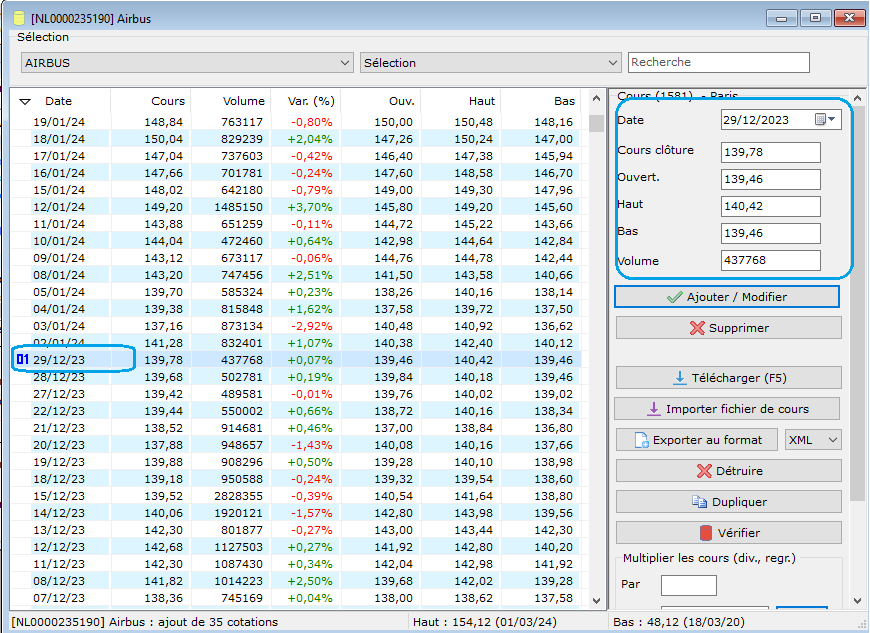Select the 07/12/23 date cell
This screenshot has height=633, width=870.
[x=59, y=598]
